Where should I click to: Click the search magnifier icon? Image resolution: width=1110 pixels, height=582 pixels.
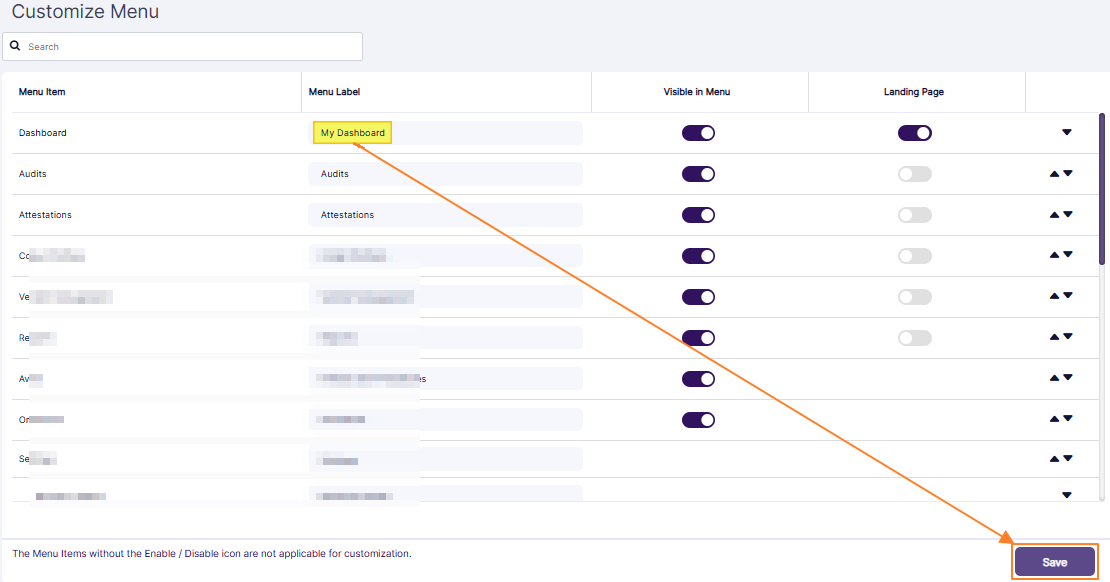click(15, 45)
